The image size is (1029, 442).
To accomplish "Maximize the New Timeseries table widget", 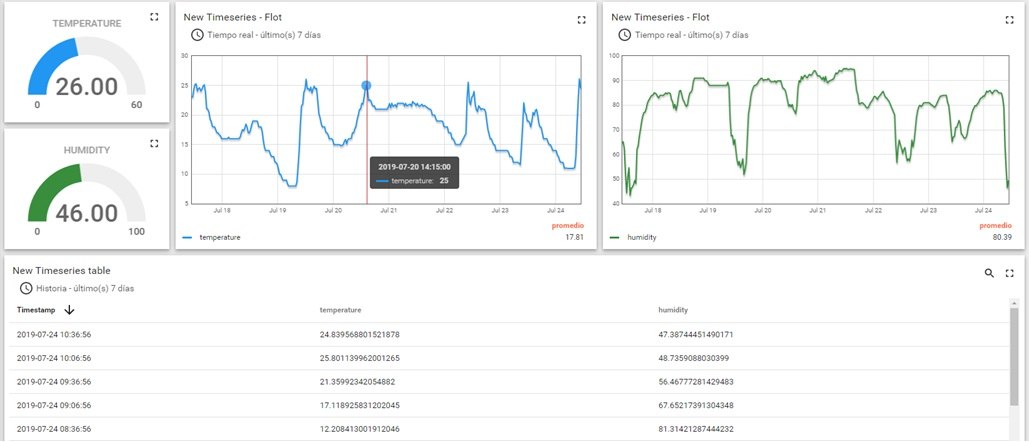I will [x=1010, y=273].
